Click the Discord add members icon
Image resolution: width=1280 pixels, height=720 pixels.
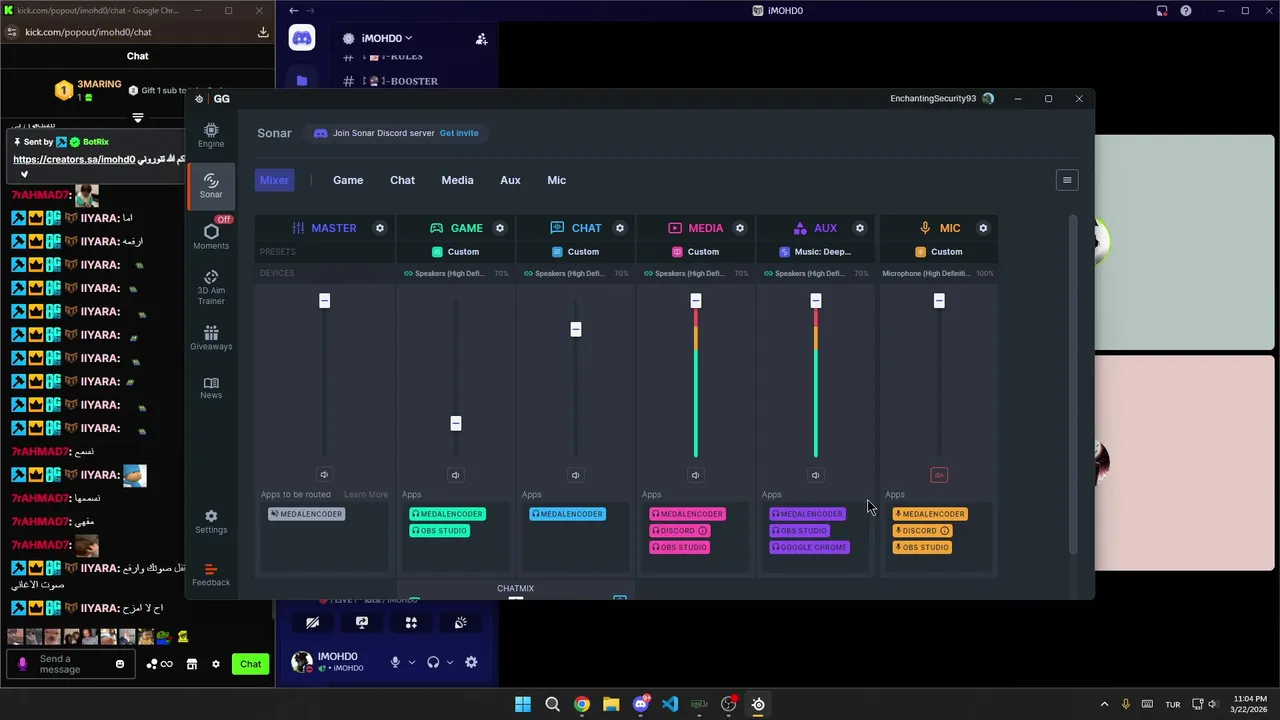(x=481, y=38)
